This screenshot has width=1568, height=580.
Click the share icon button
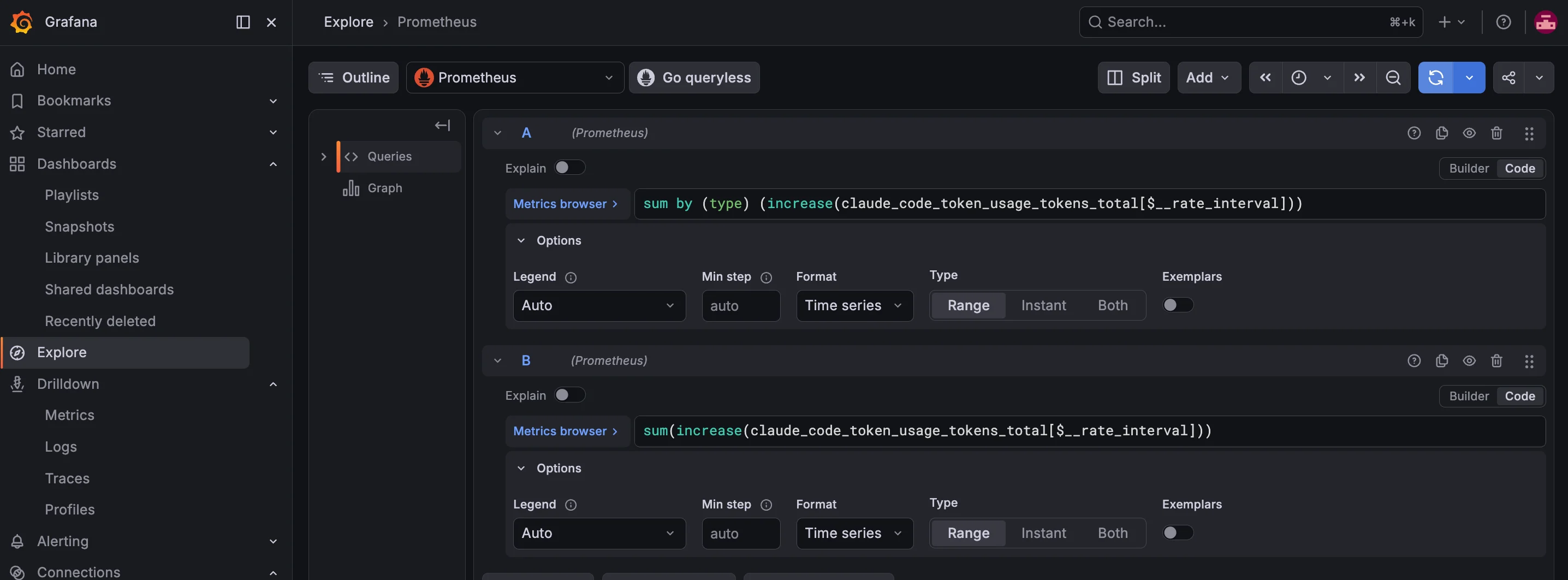pos(1508,78)
